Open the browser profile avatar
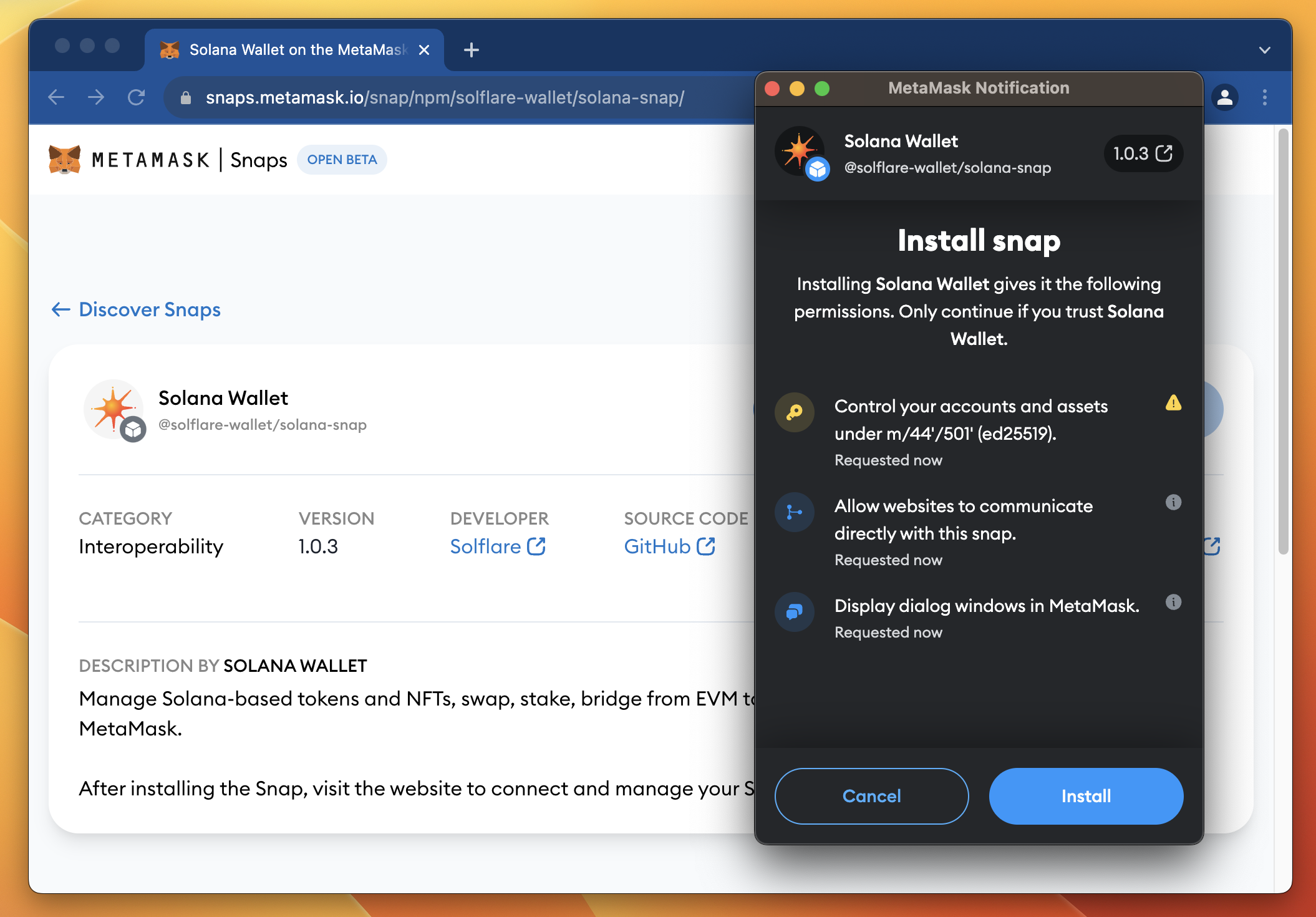The image size is (1316, 917). tap(1225, 97)
